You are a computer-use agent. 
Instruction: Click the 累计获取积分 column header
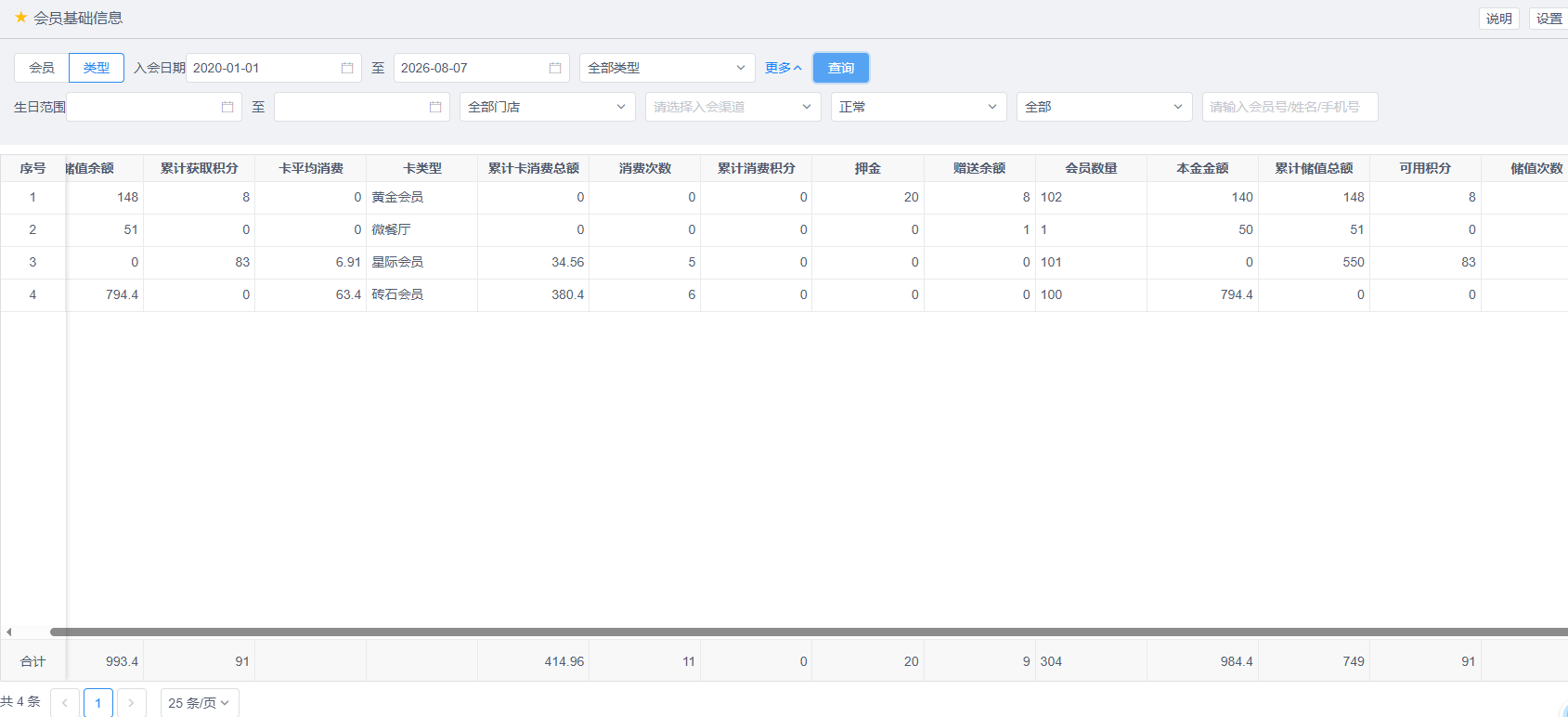tap(200, 168)
